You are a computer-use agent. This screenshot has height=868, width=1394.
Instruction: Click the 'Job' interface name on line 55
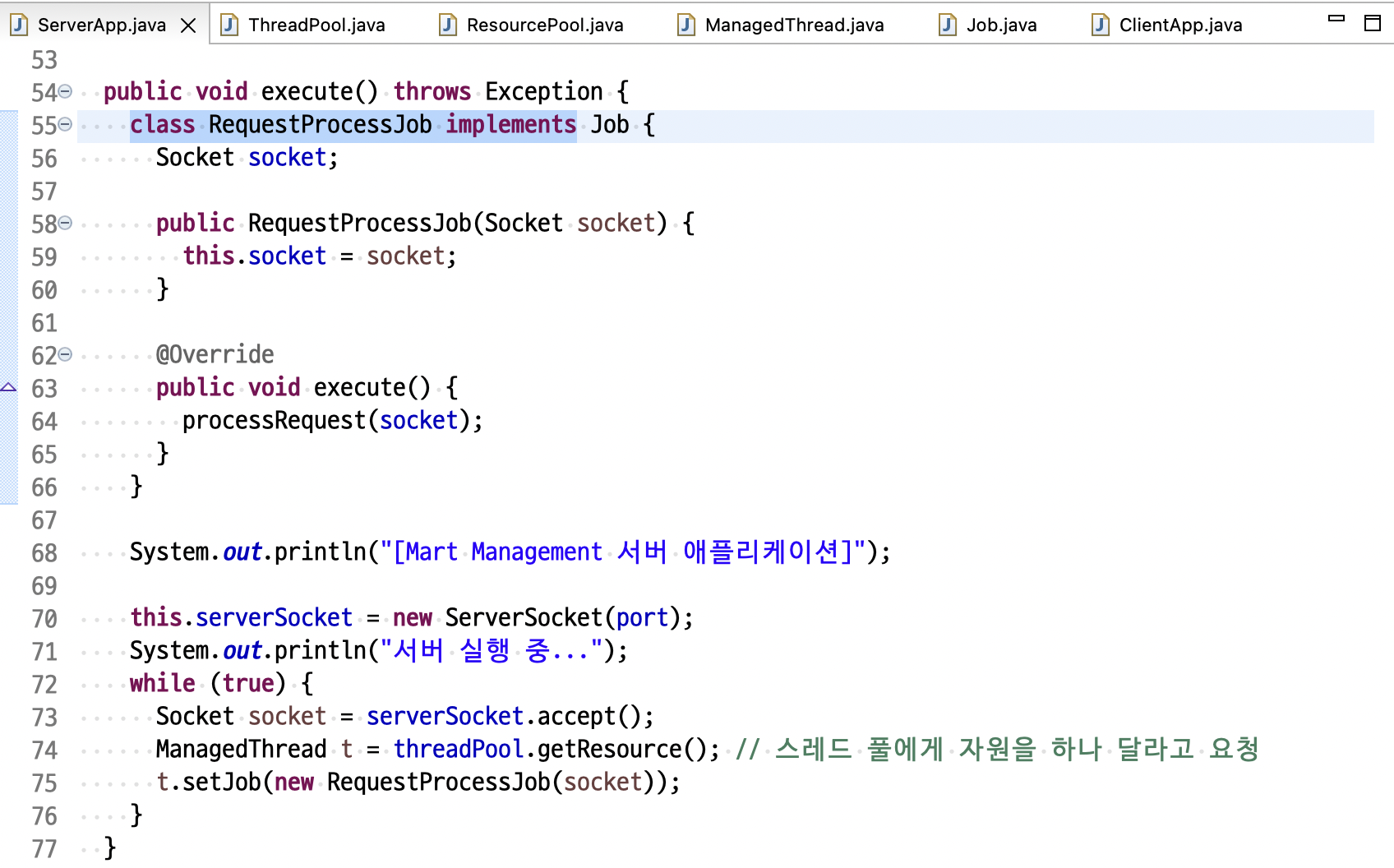tap(610, 124)
